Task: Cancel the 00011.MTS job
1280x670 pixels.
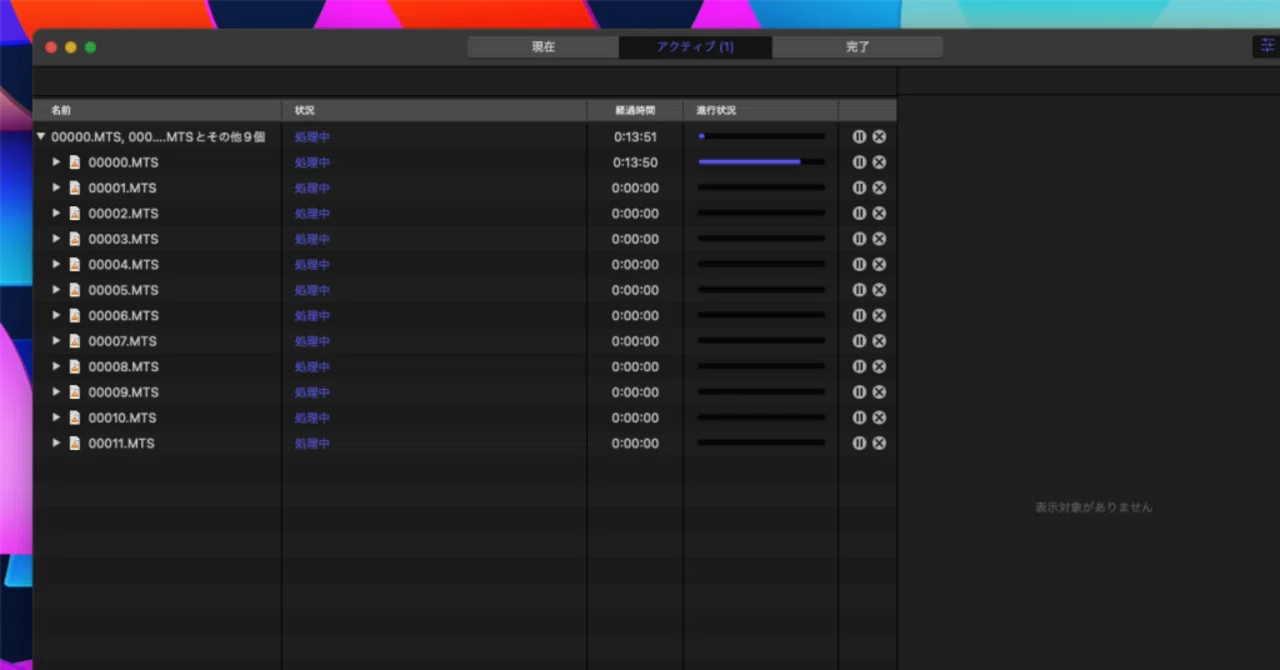Action: [x=879, y=443]
